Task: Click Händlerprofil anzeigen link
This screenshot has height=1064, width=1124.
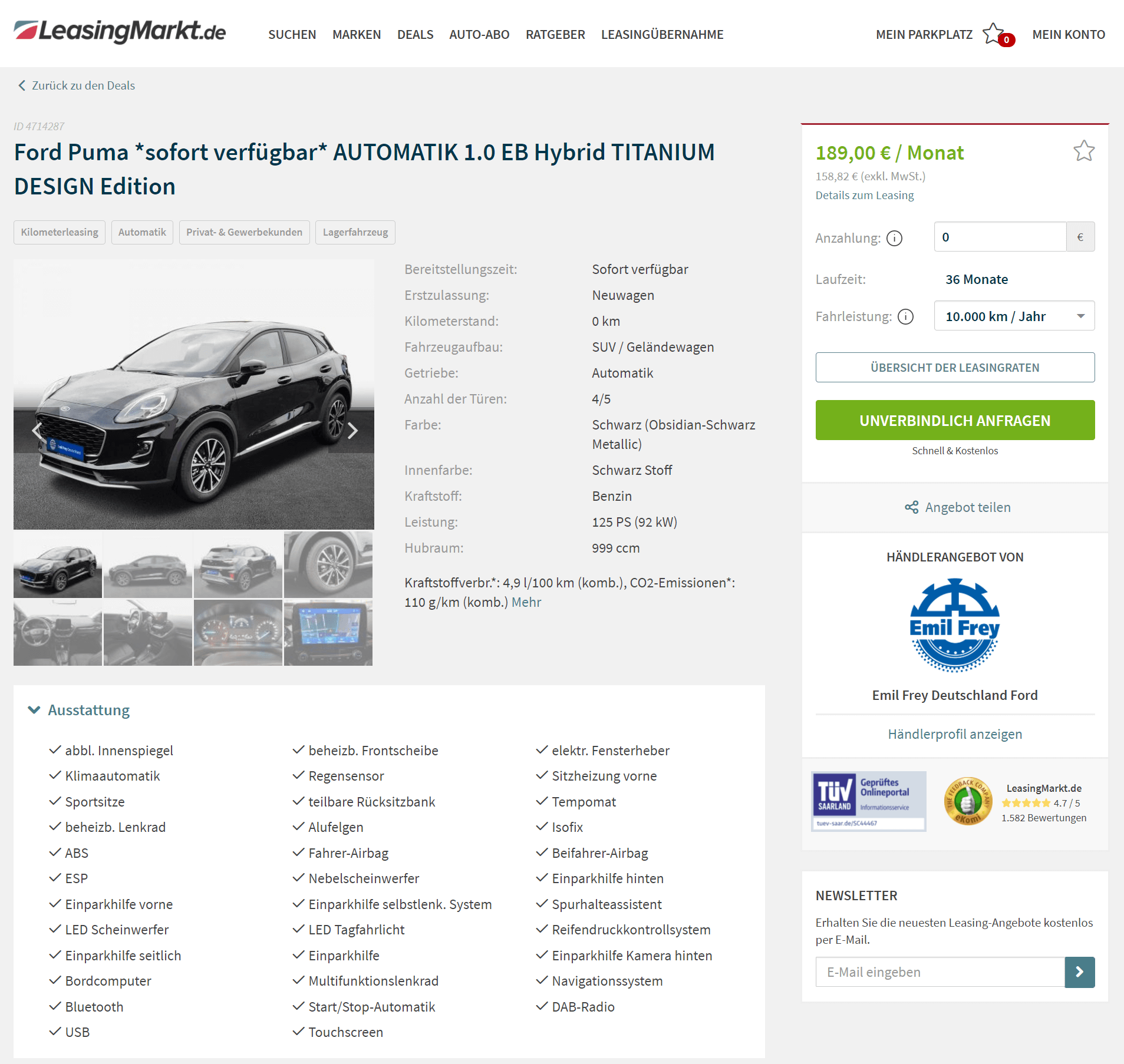Action: coord(955,734)
